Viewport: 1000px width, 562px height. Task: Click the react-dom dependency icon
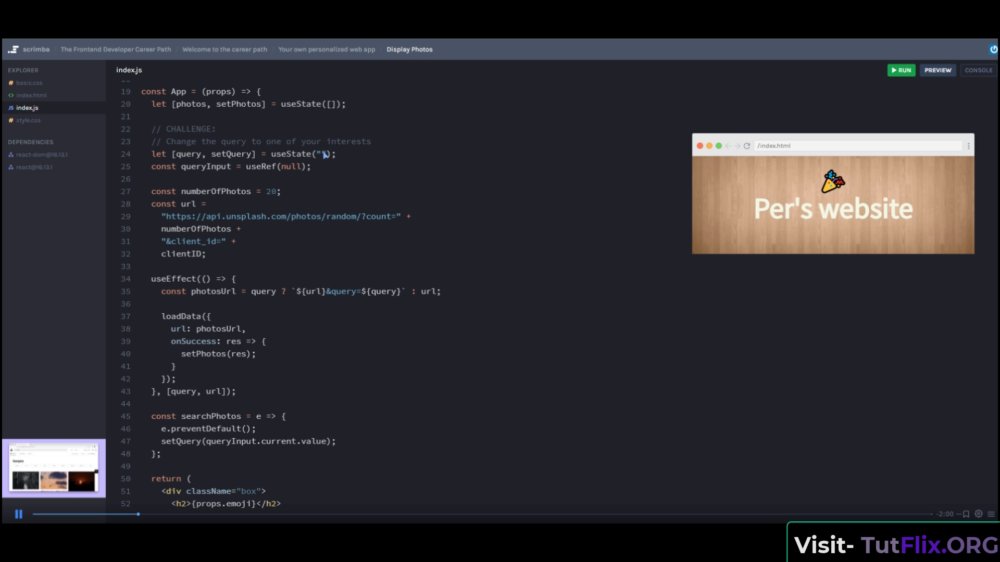(11, 154)
